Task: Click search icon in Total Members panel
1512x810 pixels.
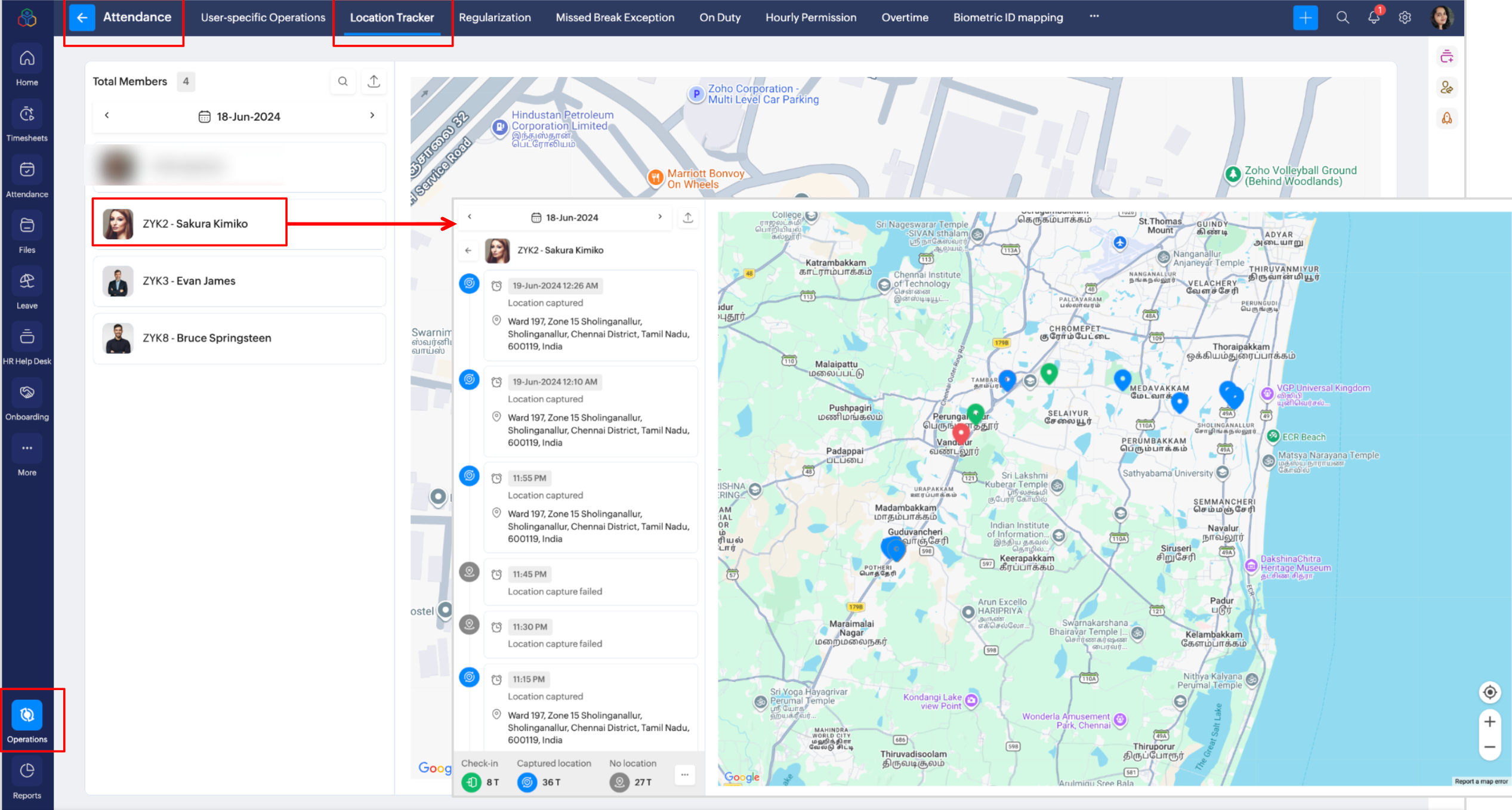Action: click(343, 81)
